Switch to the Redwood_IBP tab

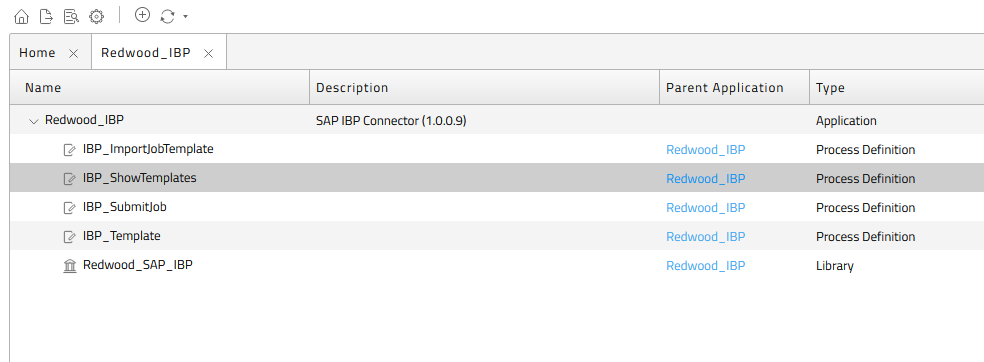click(x=146, y=53)
